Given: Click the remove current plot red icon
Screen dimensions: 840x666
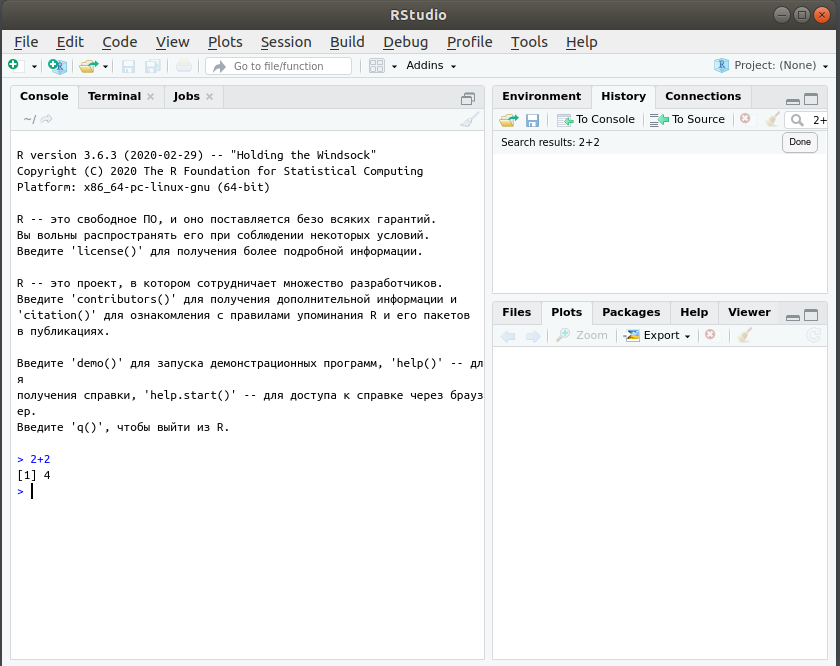Looking at the screenshot, I should pyautogui.click(x=710, y=334).
